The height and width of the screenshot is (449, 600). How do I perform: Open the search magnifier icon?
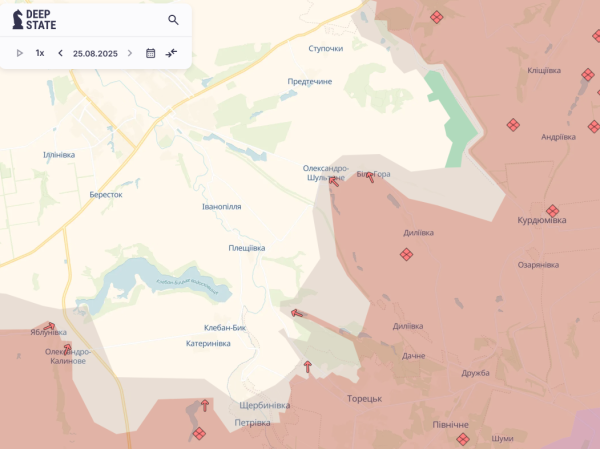point(173,20)
